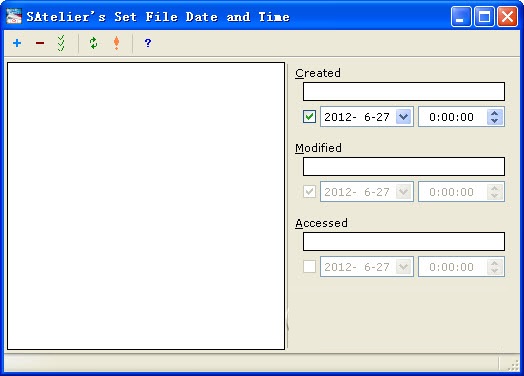Viewport: 524px width, 376px height.
Task: Open the Created date dropdown calendar
Action: point(403,117)
